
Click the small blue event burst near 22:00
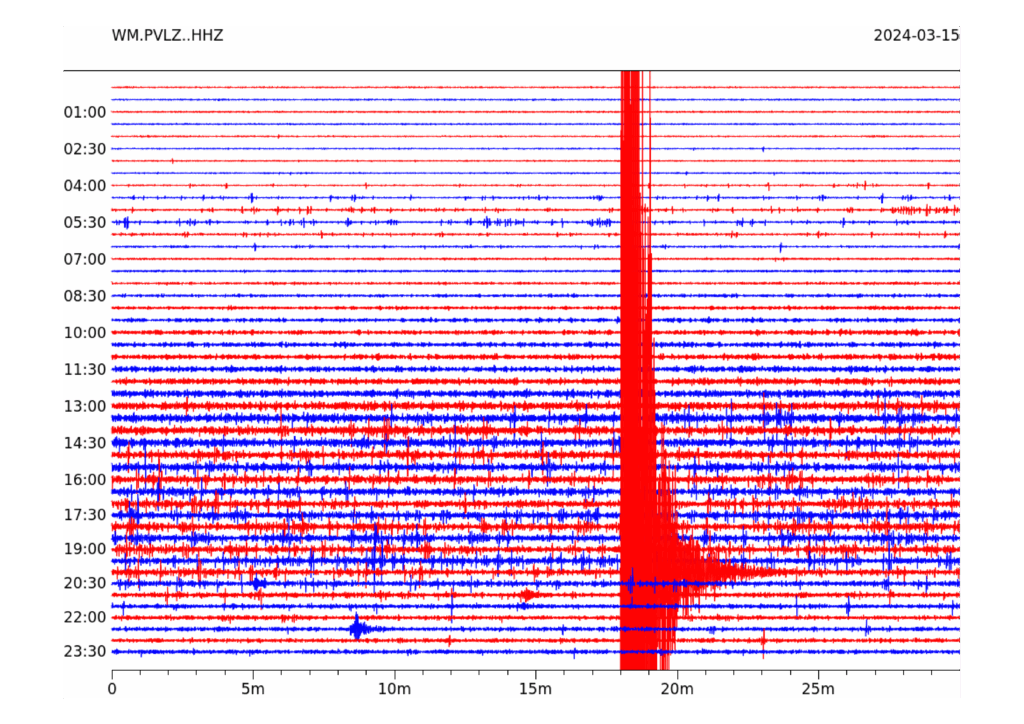click(358, 628)
